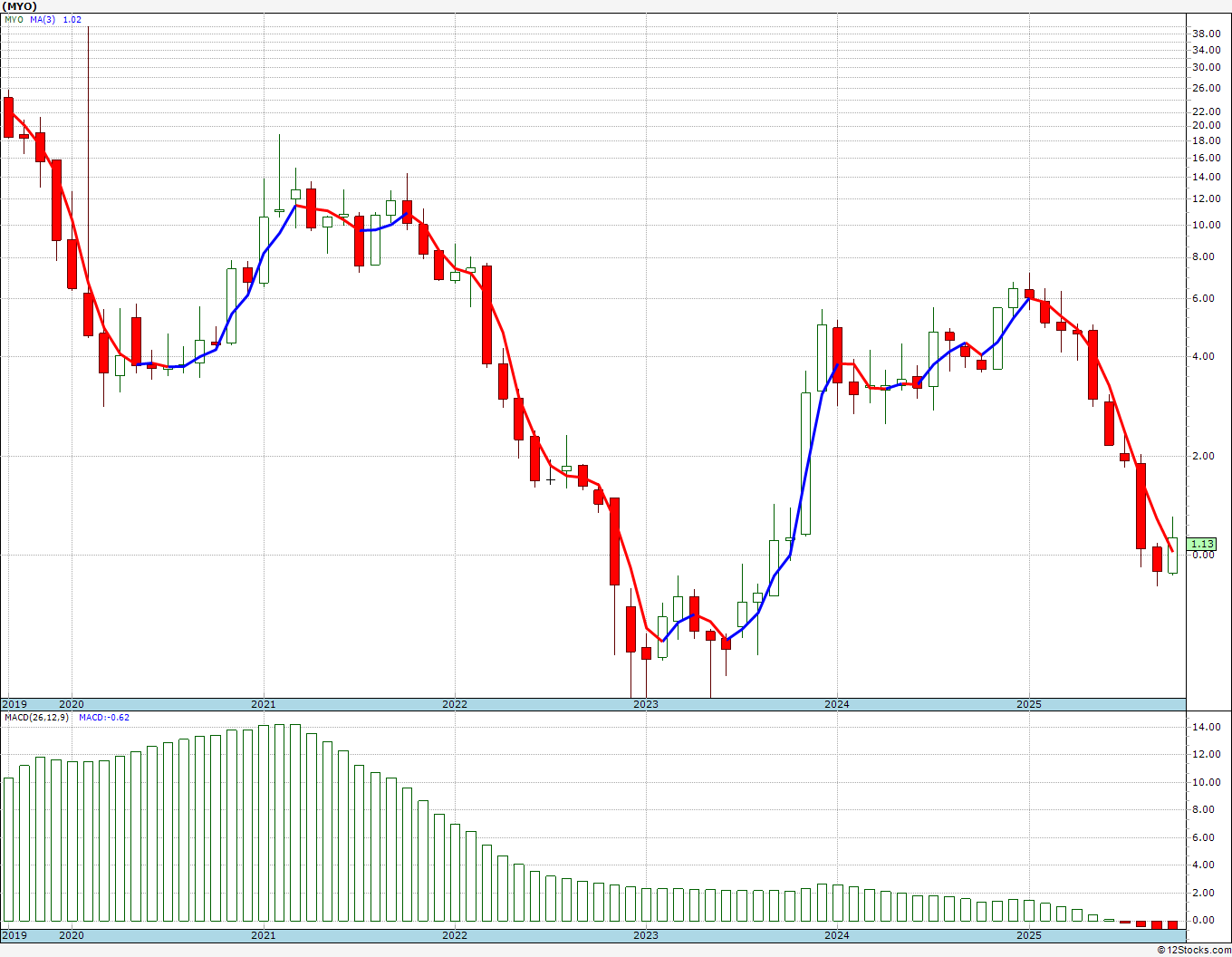This screenshot has height=957, width=1232.
Task: Select the MA(3) indicator legend label
Action: tap(43, 19)
